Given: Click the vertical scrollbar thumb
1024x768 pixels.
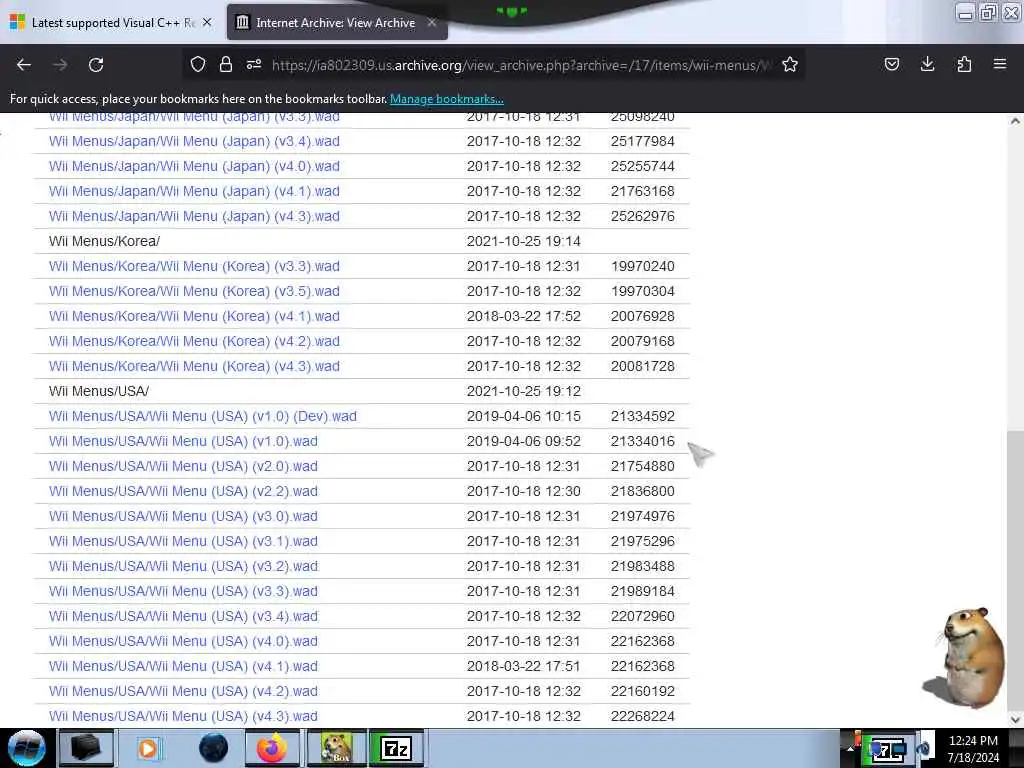Looking at the screenshot, I should 1015,571.
